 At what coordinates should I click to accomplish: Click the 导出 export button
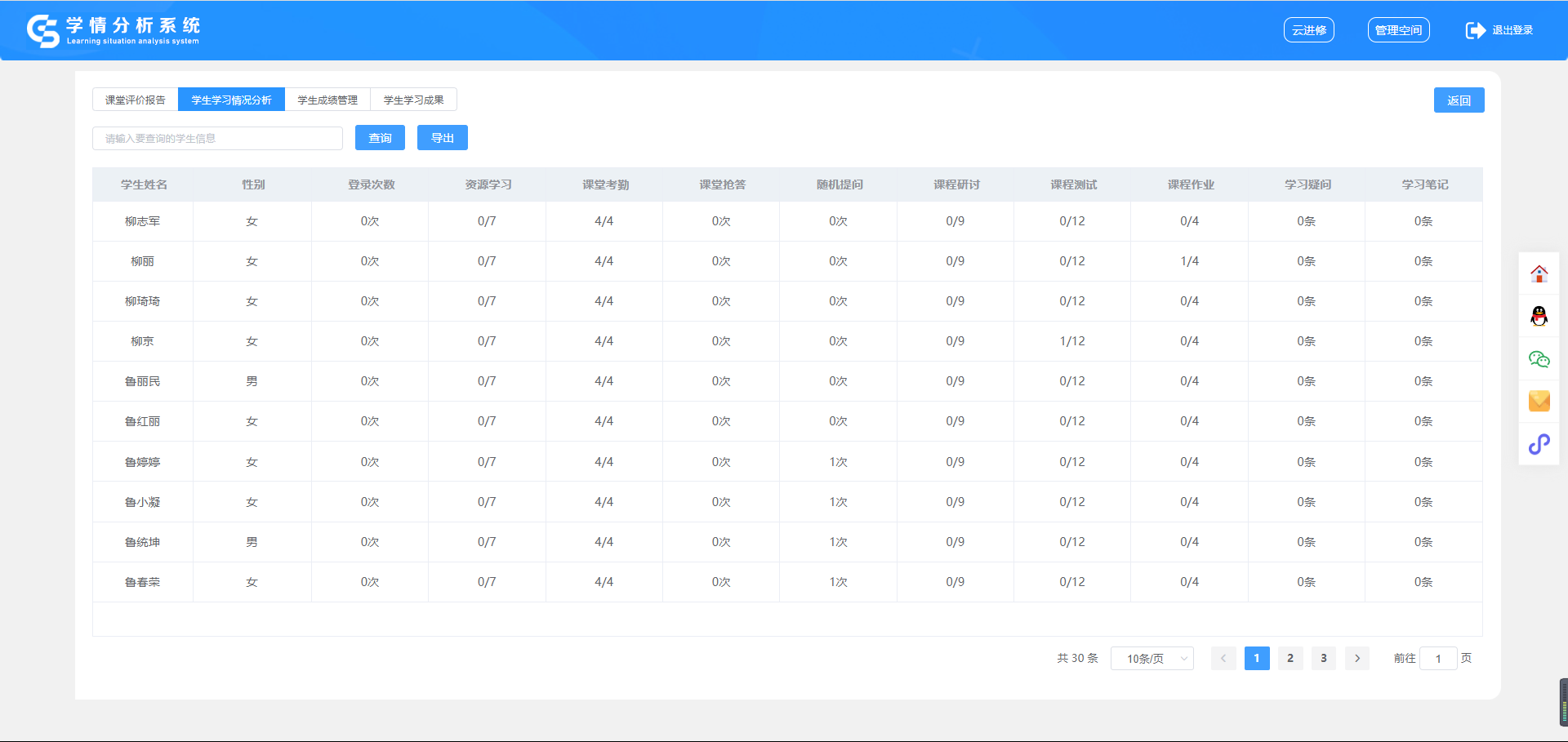(x=443, y=138)
